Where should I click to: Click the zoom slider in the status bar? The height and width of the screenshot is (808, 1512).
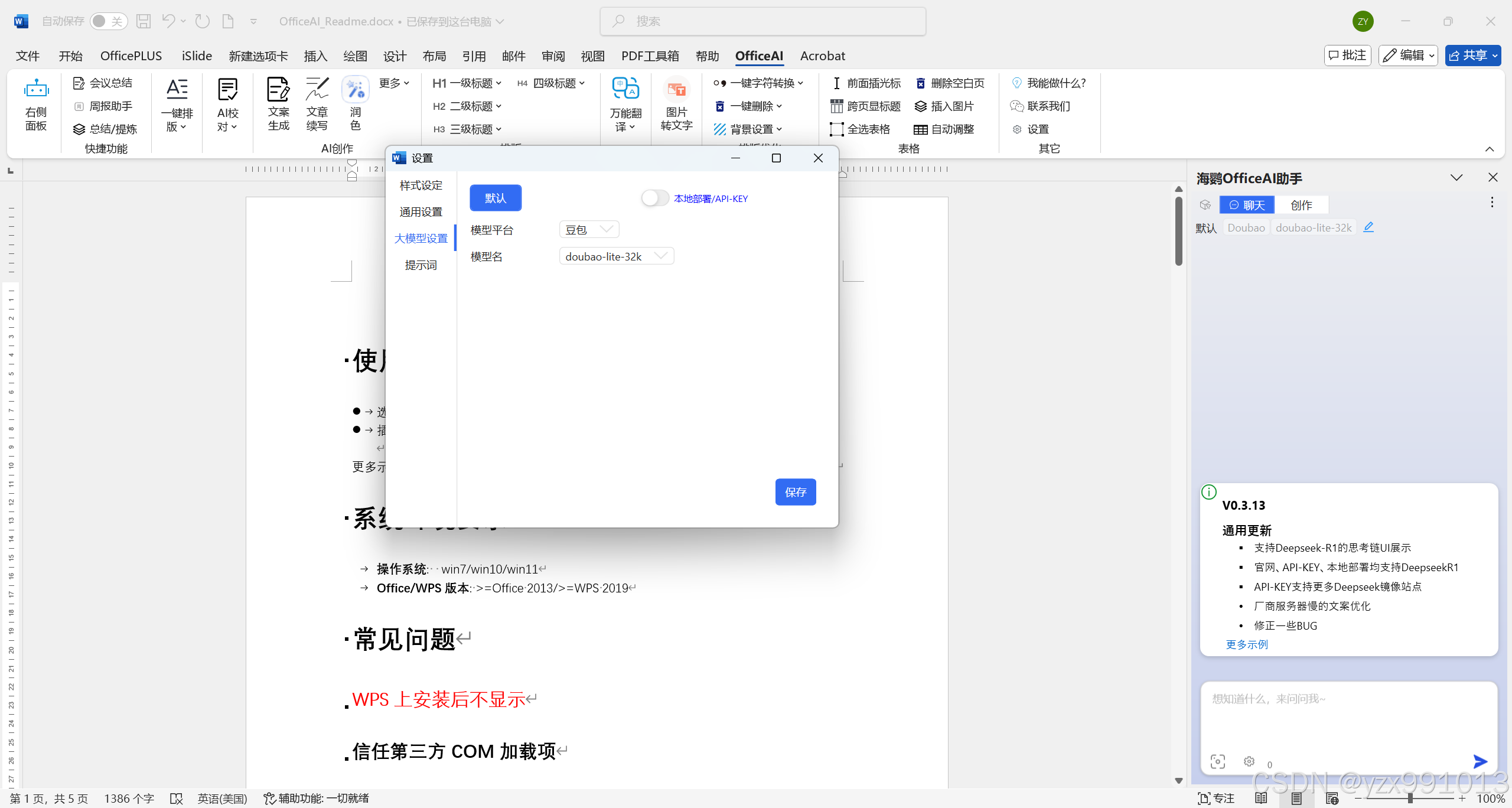[1410, 799]
